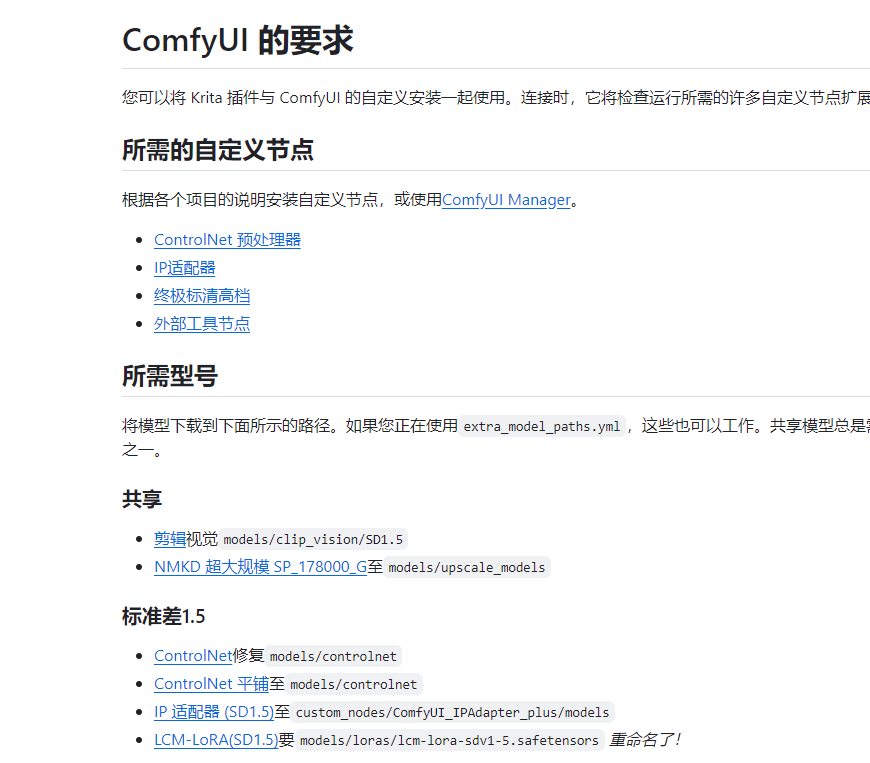Open NMKD 超大规模 SP_178000_G link

pyautogui.click(x=260, y=567)
